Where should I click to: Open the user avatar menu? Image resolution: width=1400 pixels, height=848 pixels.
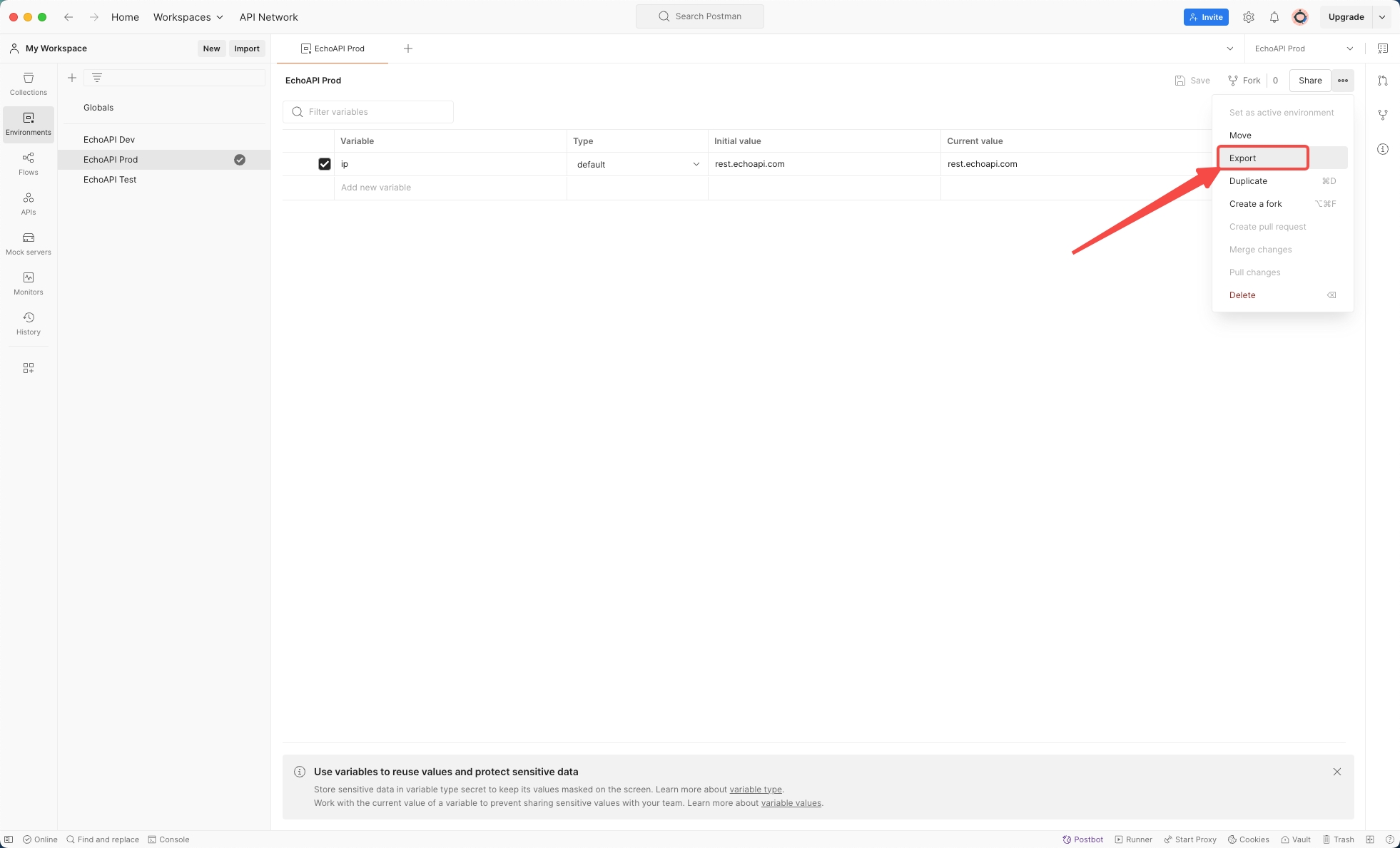point(1300,17)
